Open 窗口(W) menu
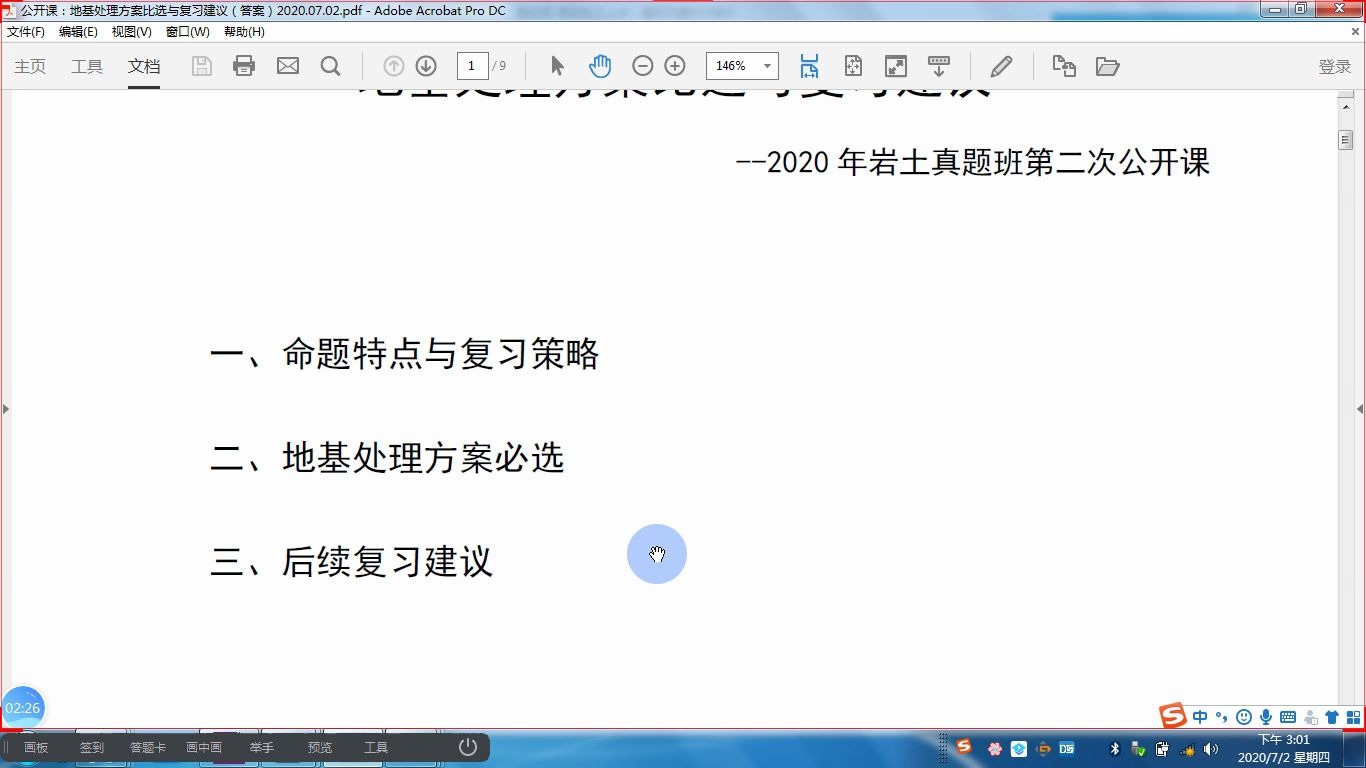1366x768 pixels. click(x=188, y=32)
